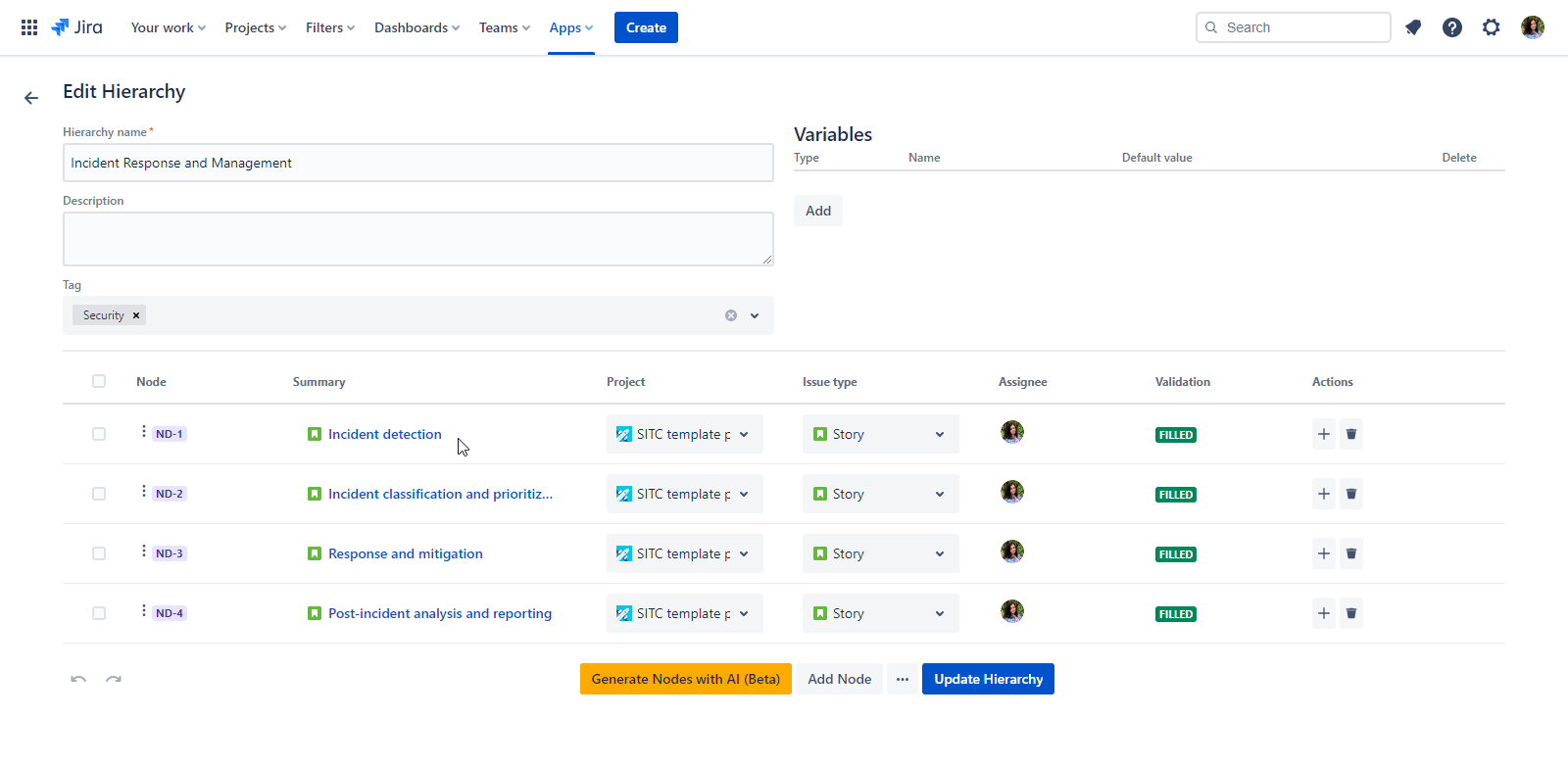
Task: Click Generate Nodes with AI (Beta)
Action: (685, 679)
